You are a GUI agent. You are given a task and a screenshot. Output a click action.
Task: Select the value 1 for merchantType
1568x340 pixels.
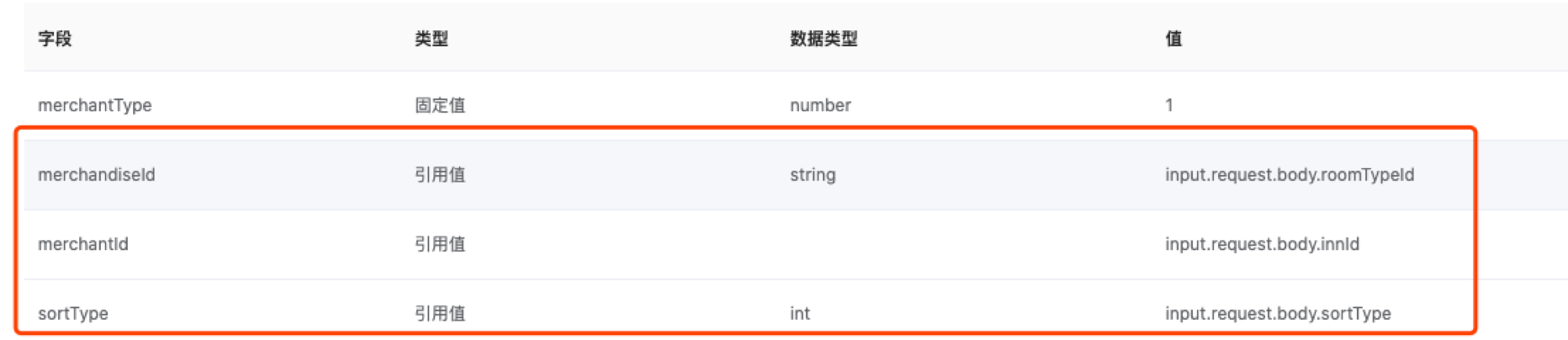point(1169,105)
